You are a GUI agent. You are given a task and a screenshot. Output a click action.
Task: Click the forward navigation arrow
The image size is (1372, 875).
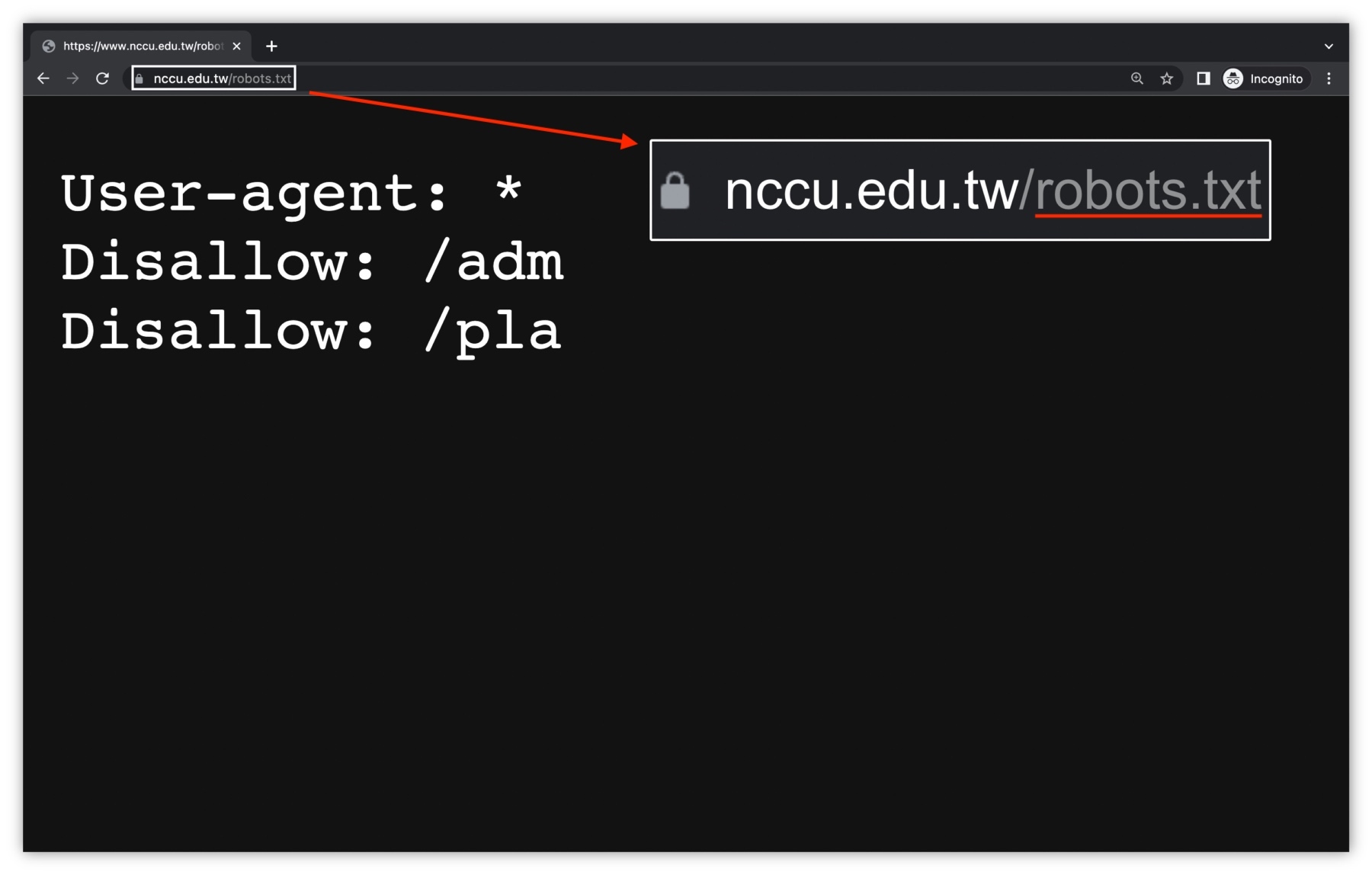point(72,78)
